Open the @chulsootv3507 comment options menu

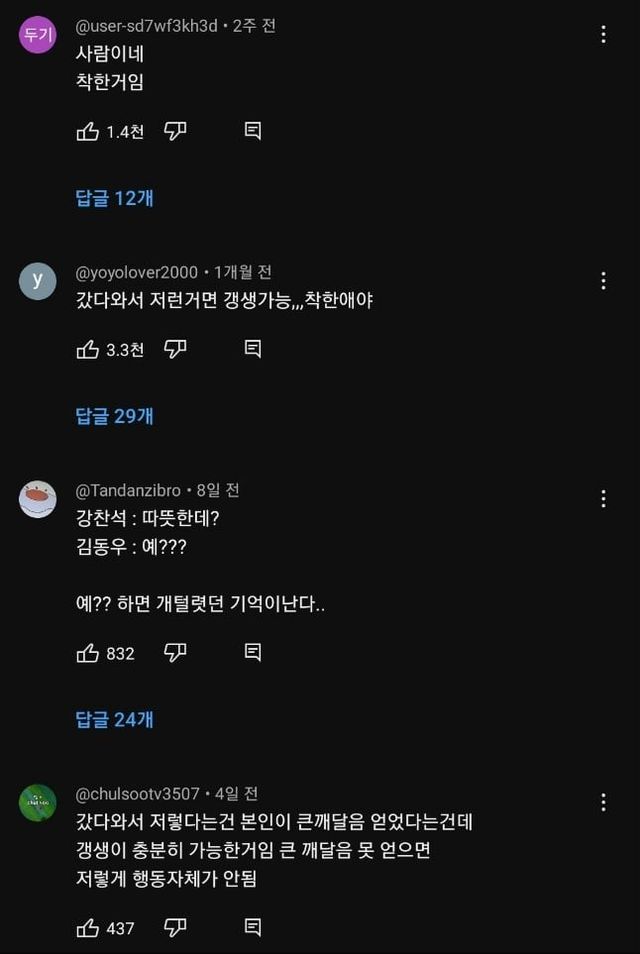point(603,802)
